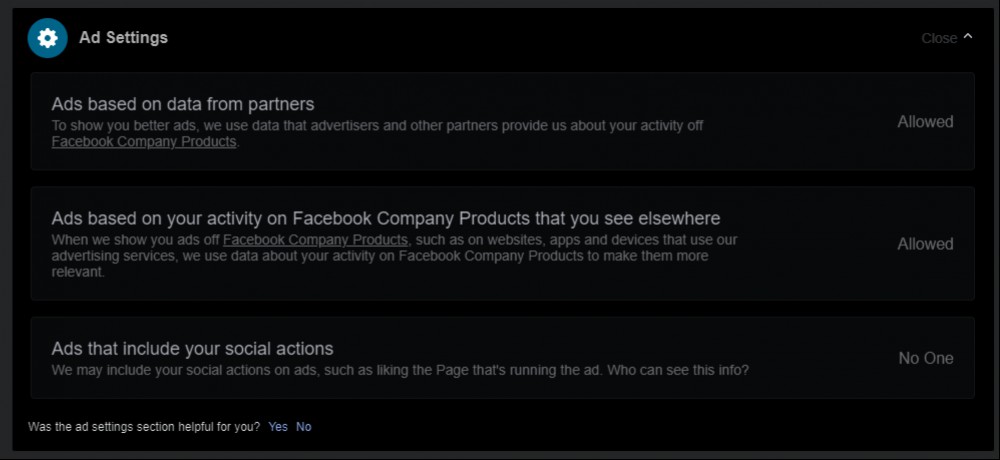This screenshot has width=1000, height=460.
Task: Open the Ads based on data from partners setting
Action: coord(183,103)
